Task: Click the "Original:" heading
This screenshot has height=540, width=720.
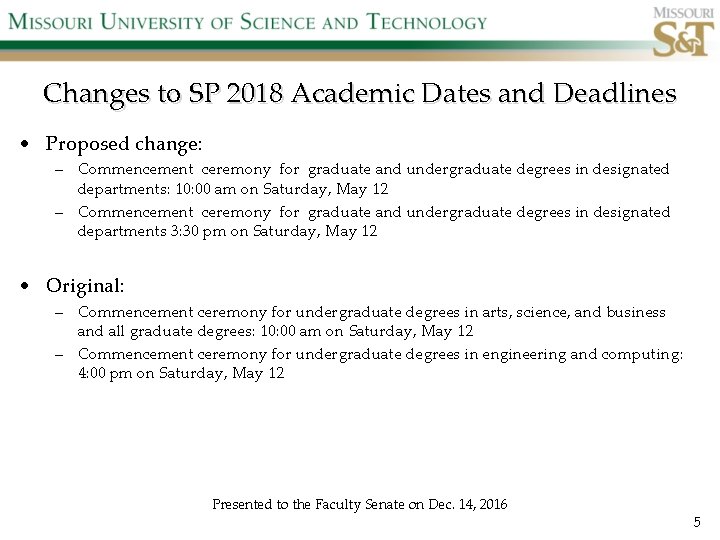Action: coord(85,286)
